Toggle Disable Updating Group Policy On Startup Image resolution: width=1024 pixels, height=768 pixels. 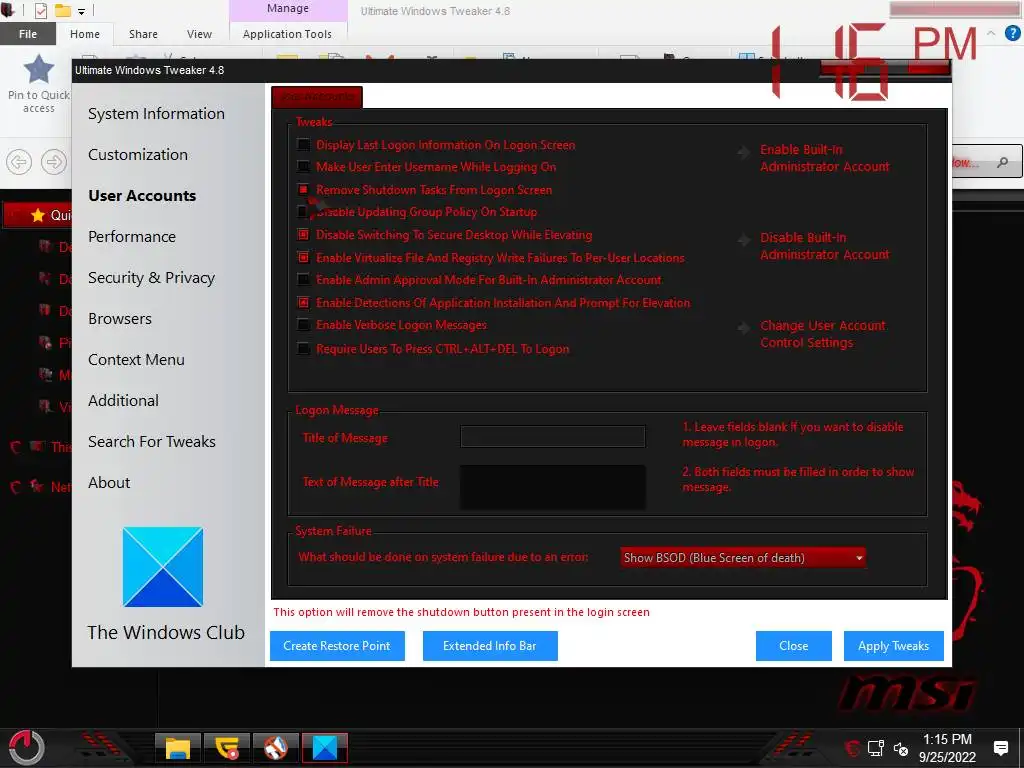(x=303, y=212)
